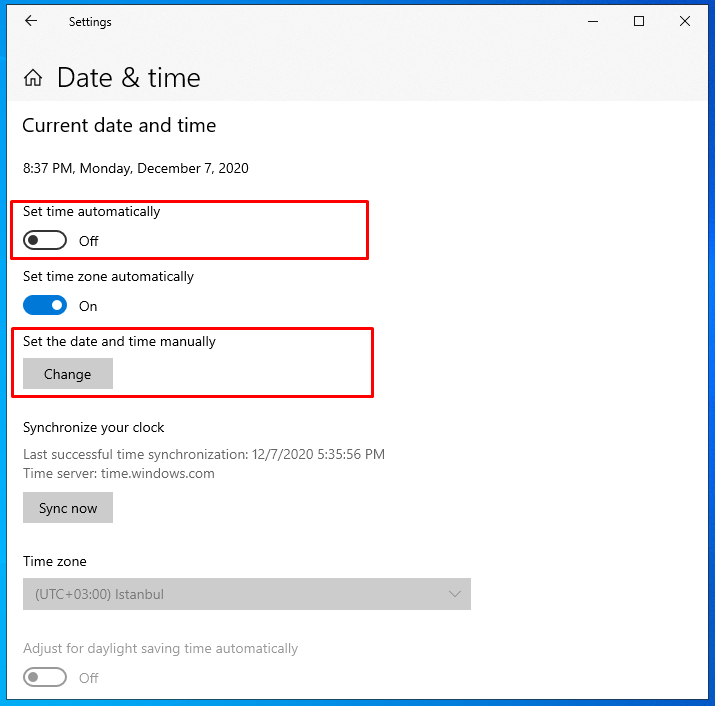This screenshot has width=715, height=706.
Task: Open Settings home via house icon
Action: pos(33,78)
